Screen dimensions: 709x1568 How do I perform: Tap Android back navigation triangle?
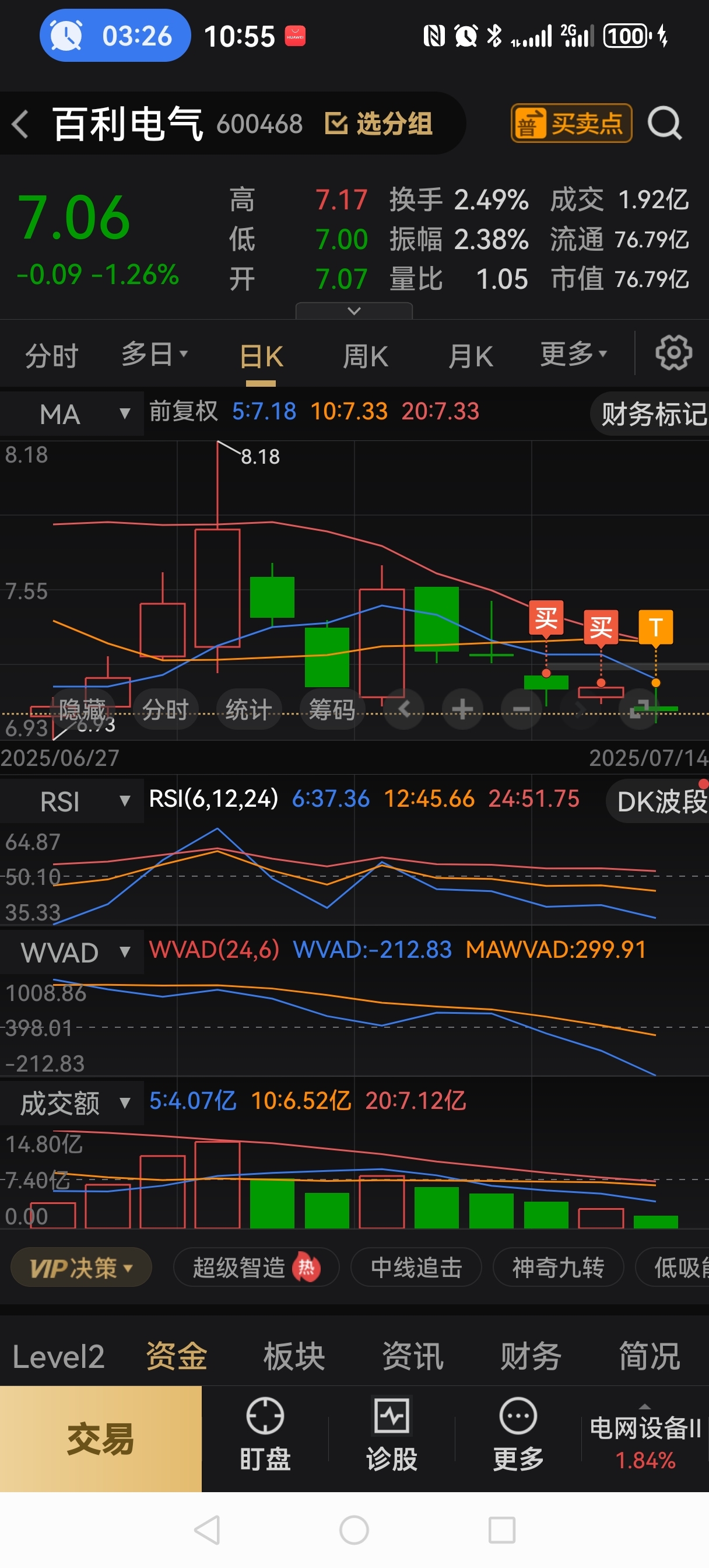[207, 1529]
